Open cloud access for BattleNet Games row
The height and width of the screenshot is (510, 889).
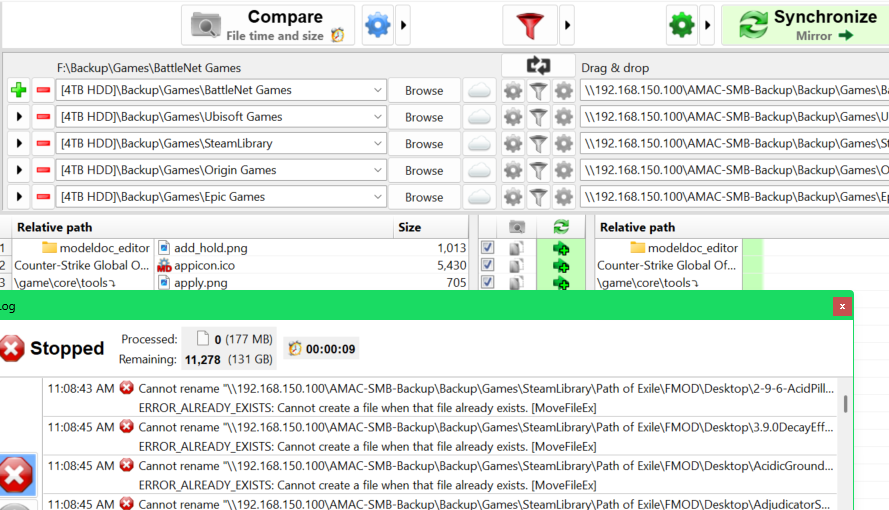479,90
